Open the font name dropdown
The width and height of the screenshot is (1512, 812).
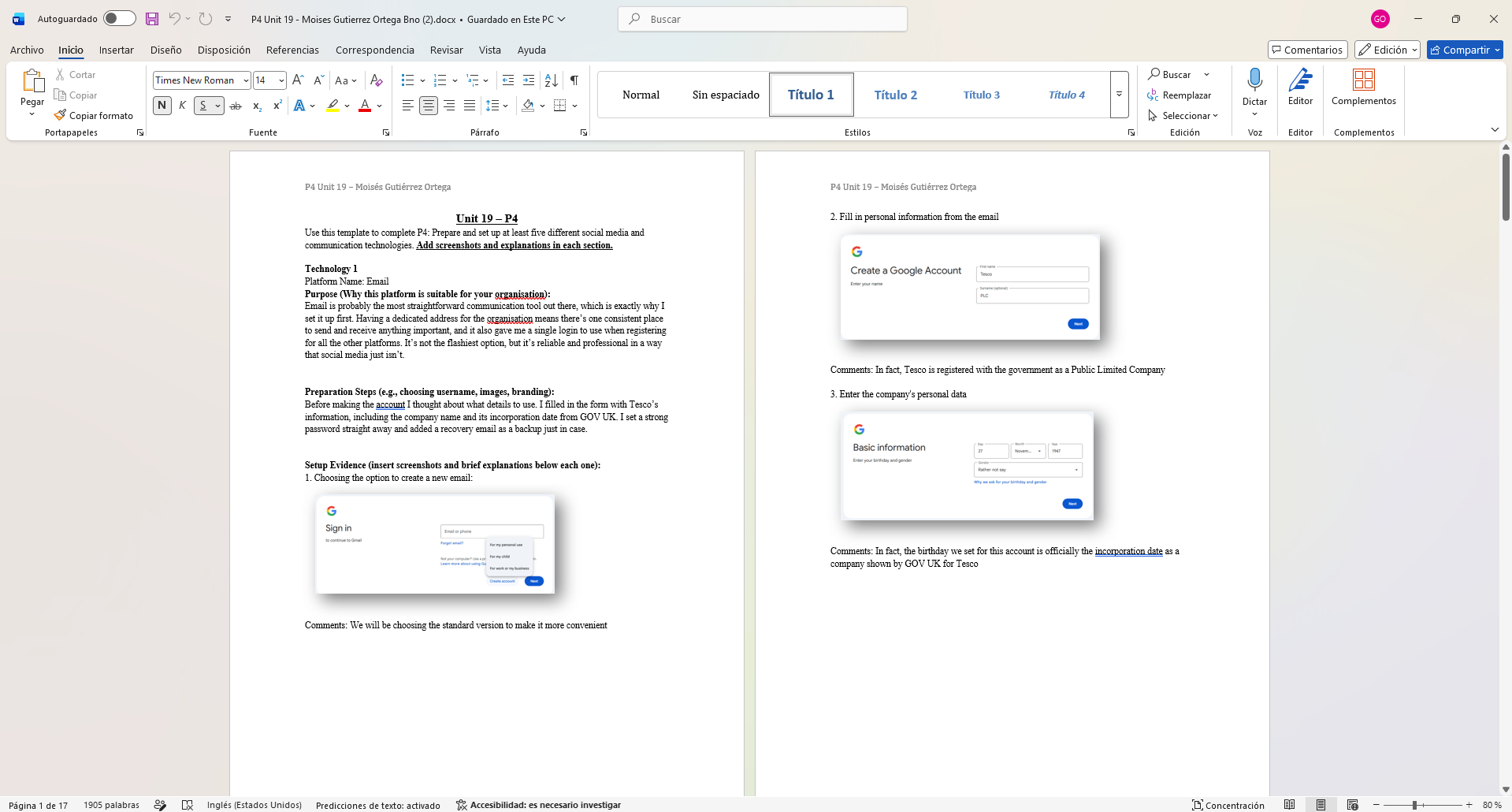246,80
